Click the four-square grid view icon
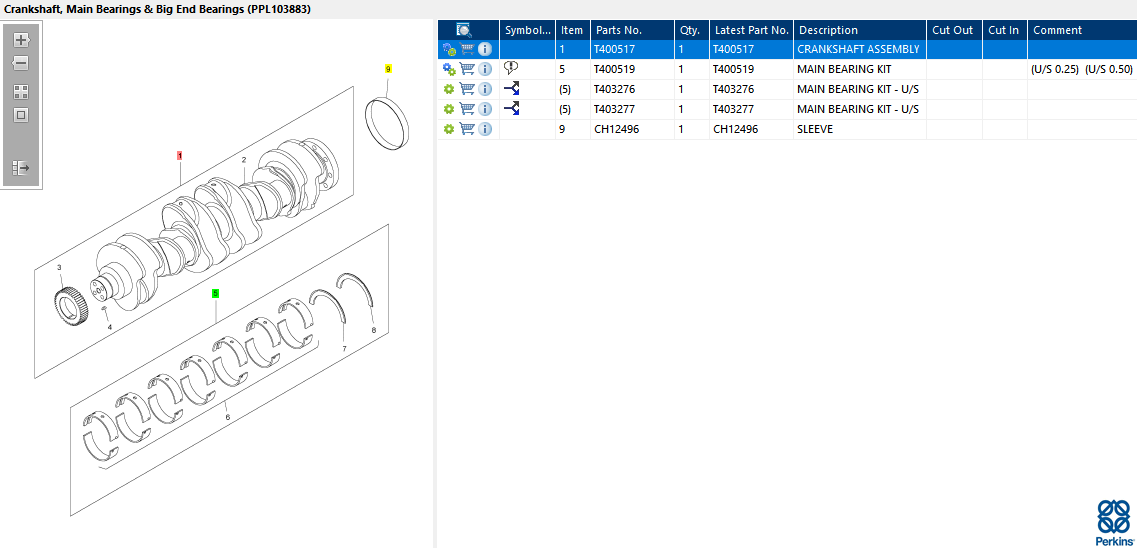 pos(21,91)
